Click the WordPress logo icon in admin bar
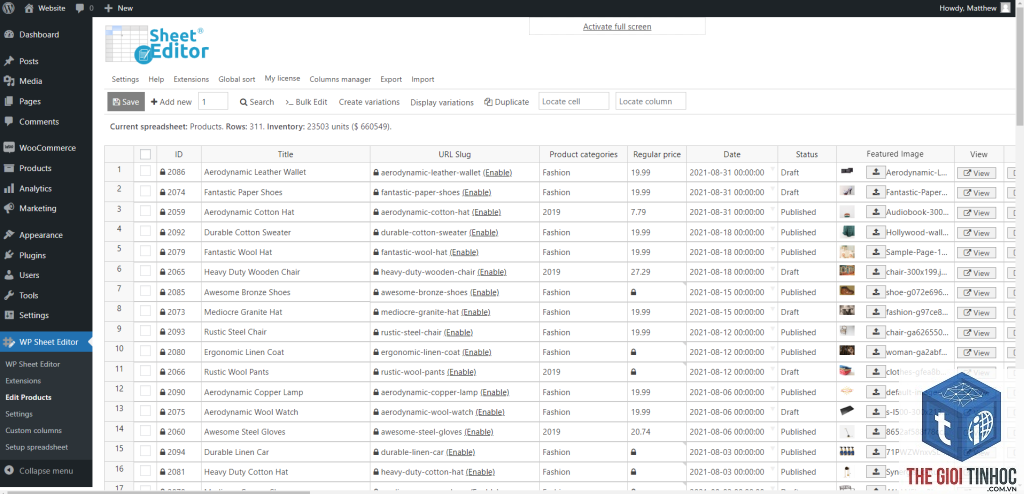Screen dimensions: 1024x494 coord(9,8)
